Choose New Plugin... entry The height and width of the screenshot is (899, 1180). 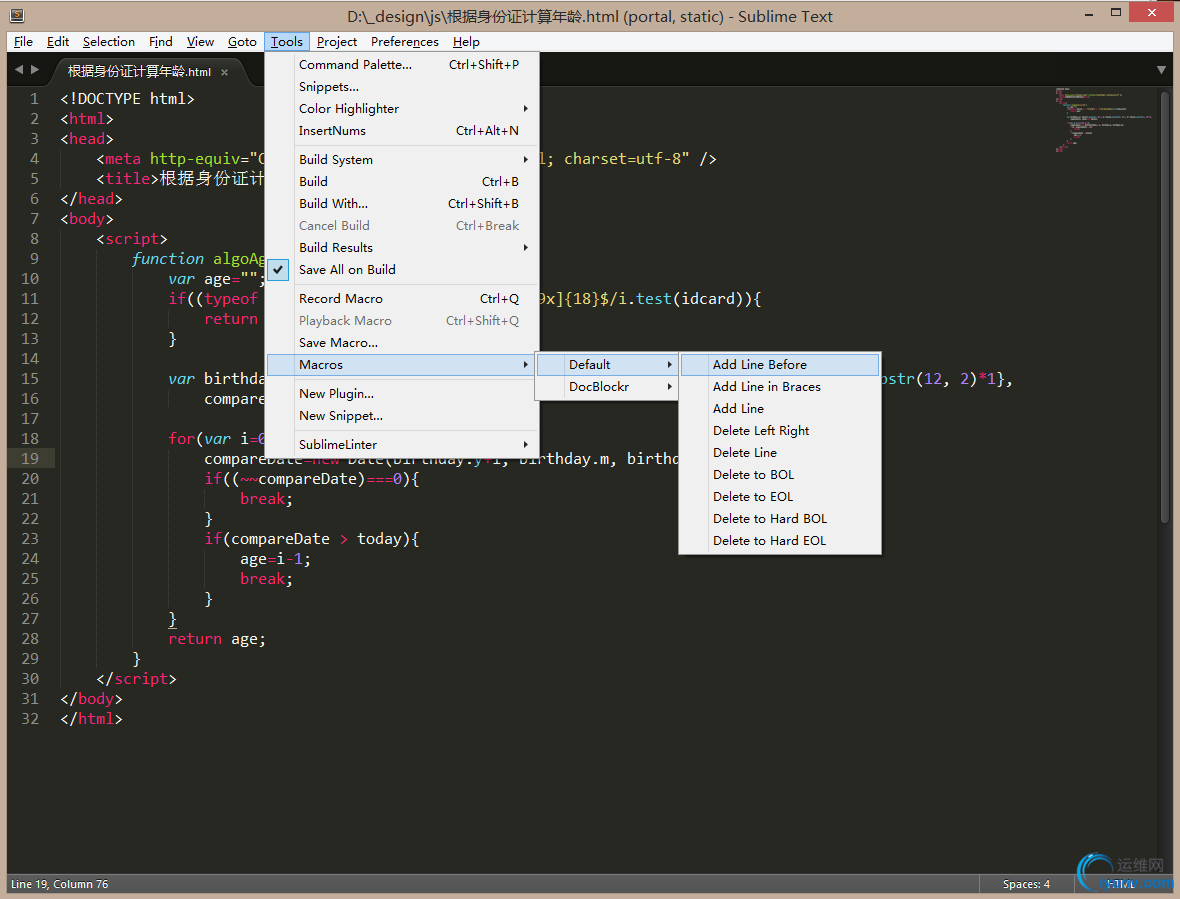pyautogui.click(x=403, y=393)
